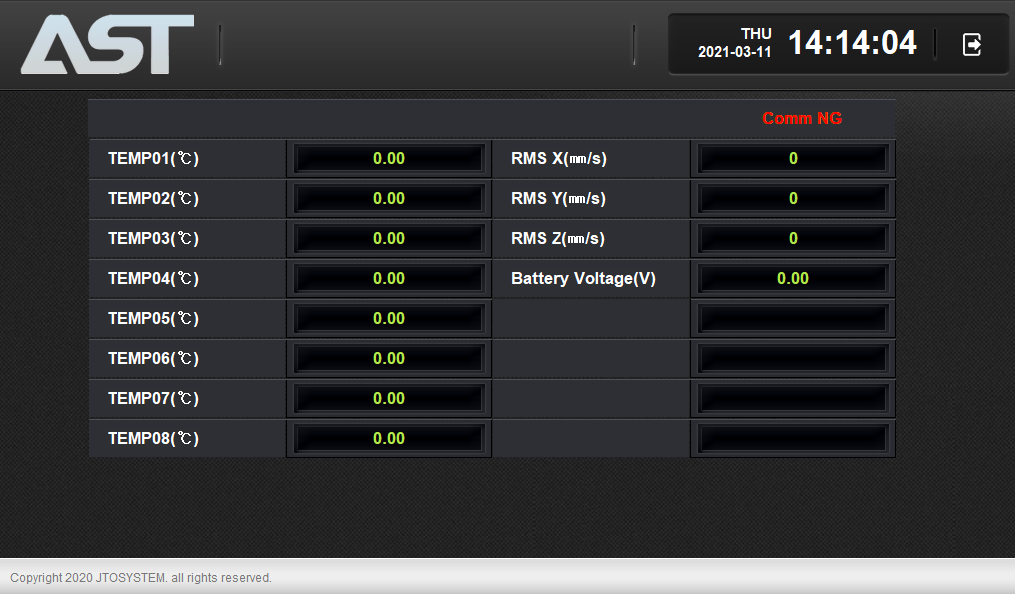
Task: Click the 14:14:04 clock display
Action: point(852,43)
